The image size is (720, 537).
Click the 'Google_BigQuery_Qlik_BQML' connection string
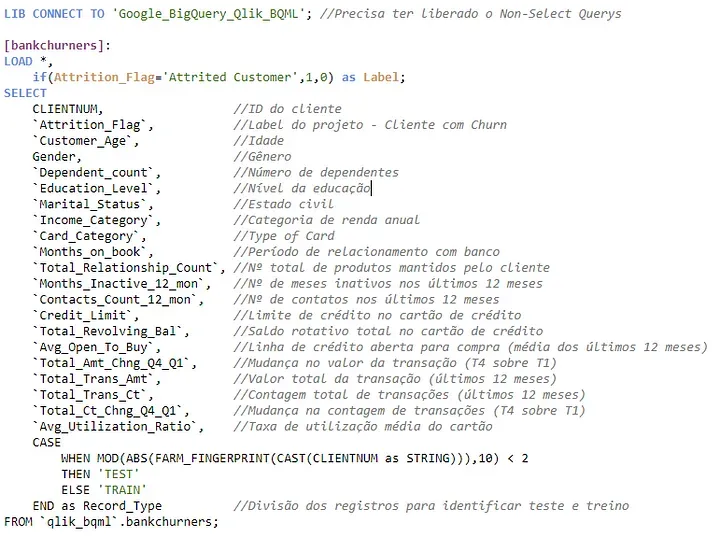tap(208, 14)
